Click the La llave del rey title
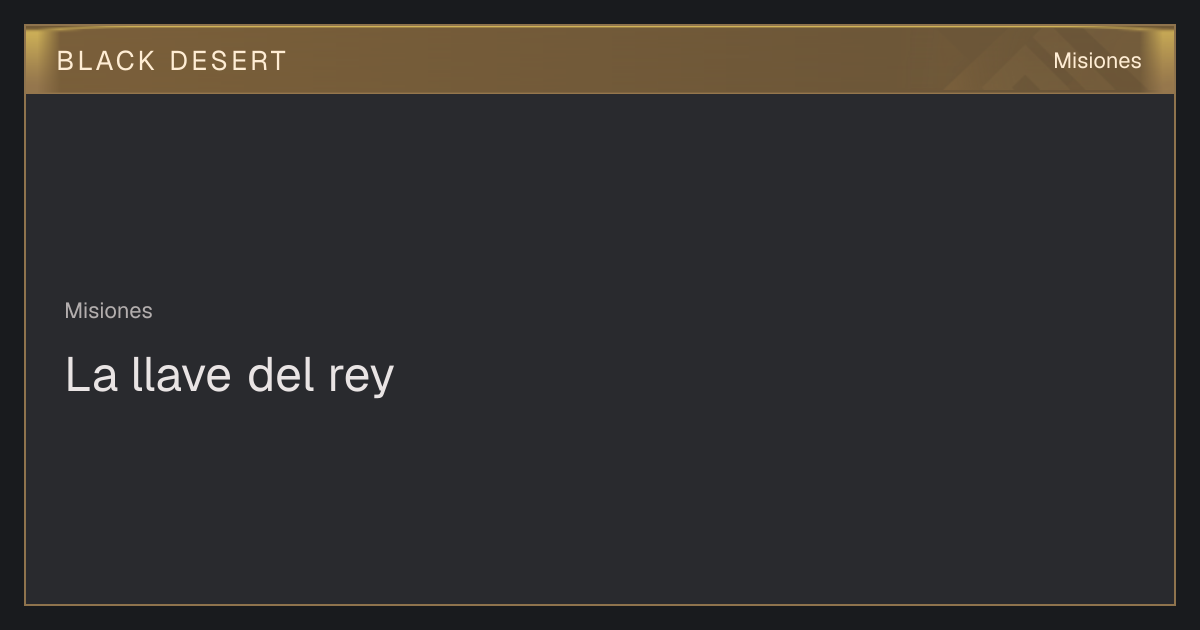Screen dimensions: 1200x630 (230, 375)
